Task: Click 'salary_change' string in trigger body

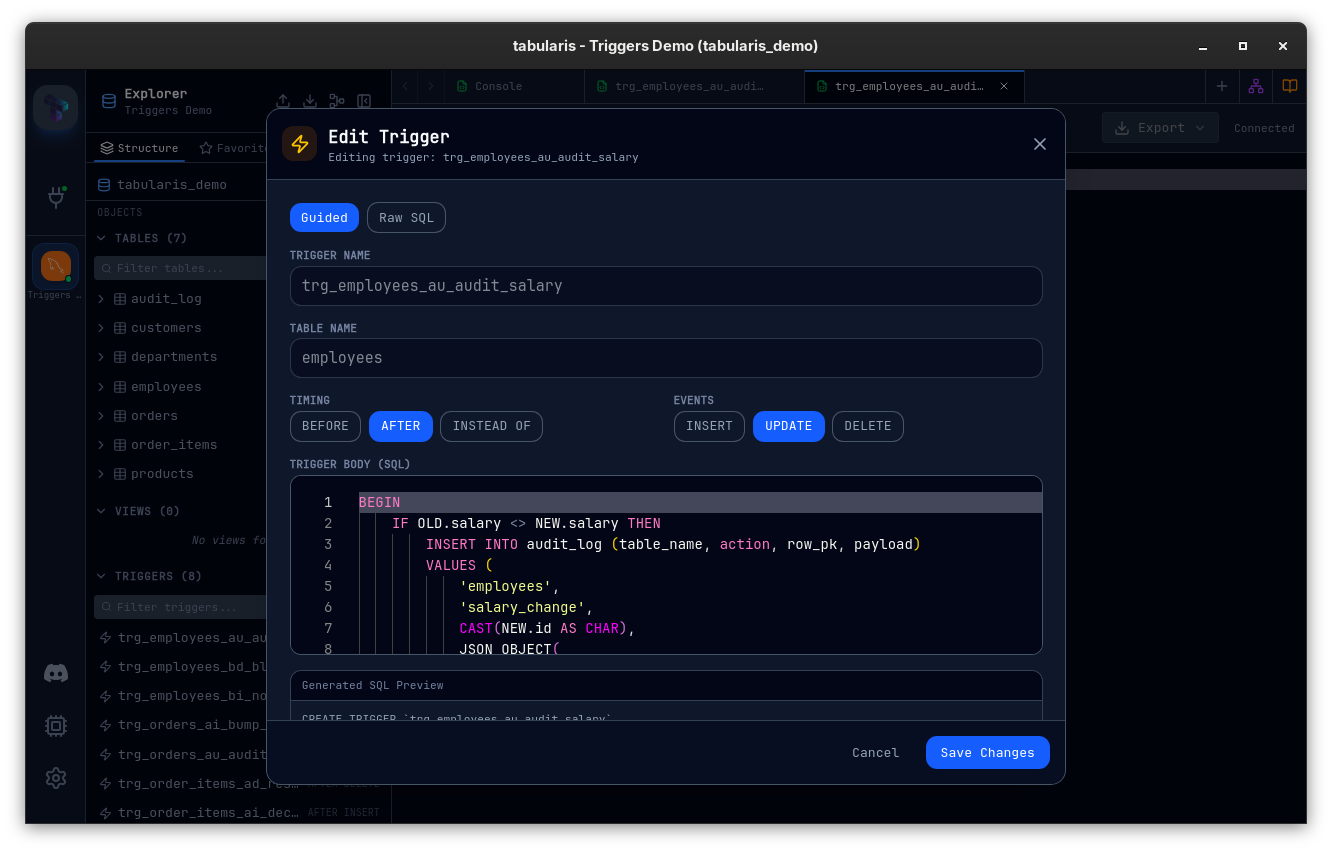Action: tap(522, 608)
